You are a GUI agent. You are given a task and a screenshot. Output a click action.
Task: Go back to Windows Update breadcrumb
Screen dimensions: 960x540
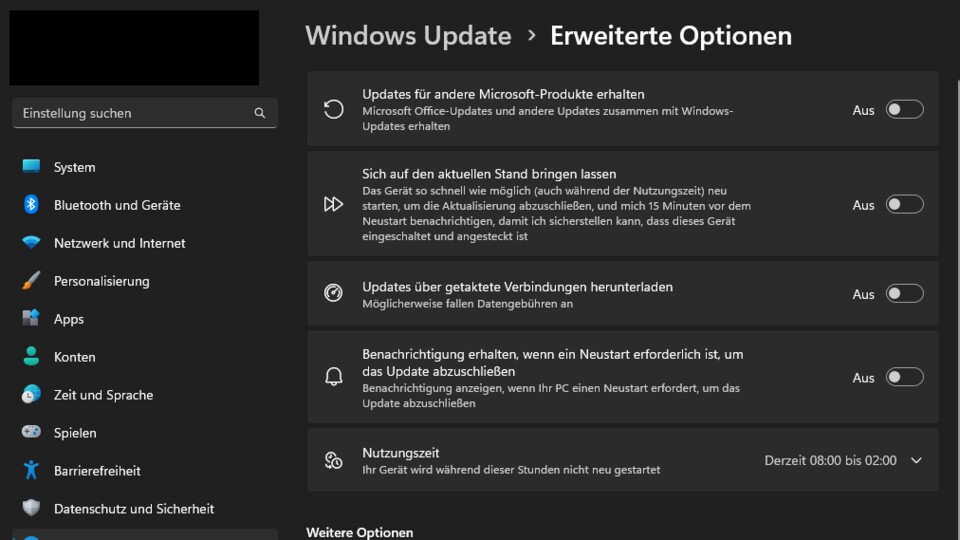(x=408, y=36)
